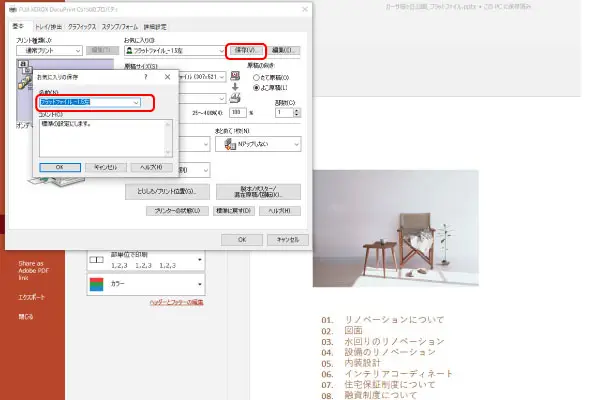Click the comment box scrollbar down arrow

coord(168,153)
